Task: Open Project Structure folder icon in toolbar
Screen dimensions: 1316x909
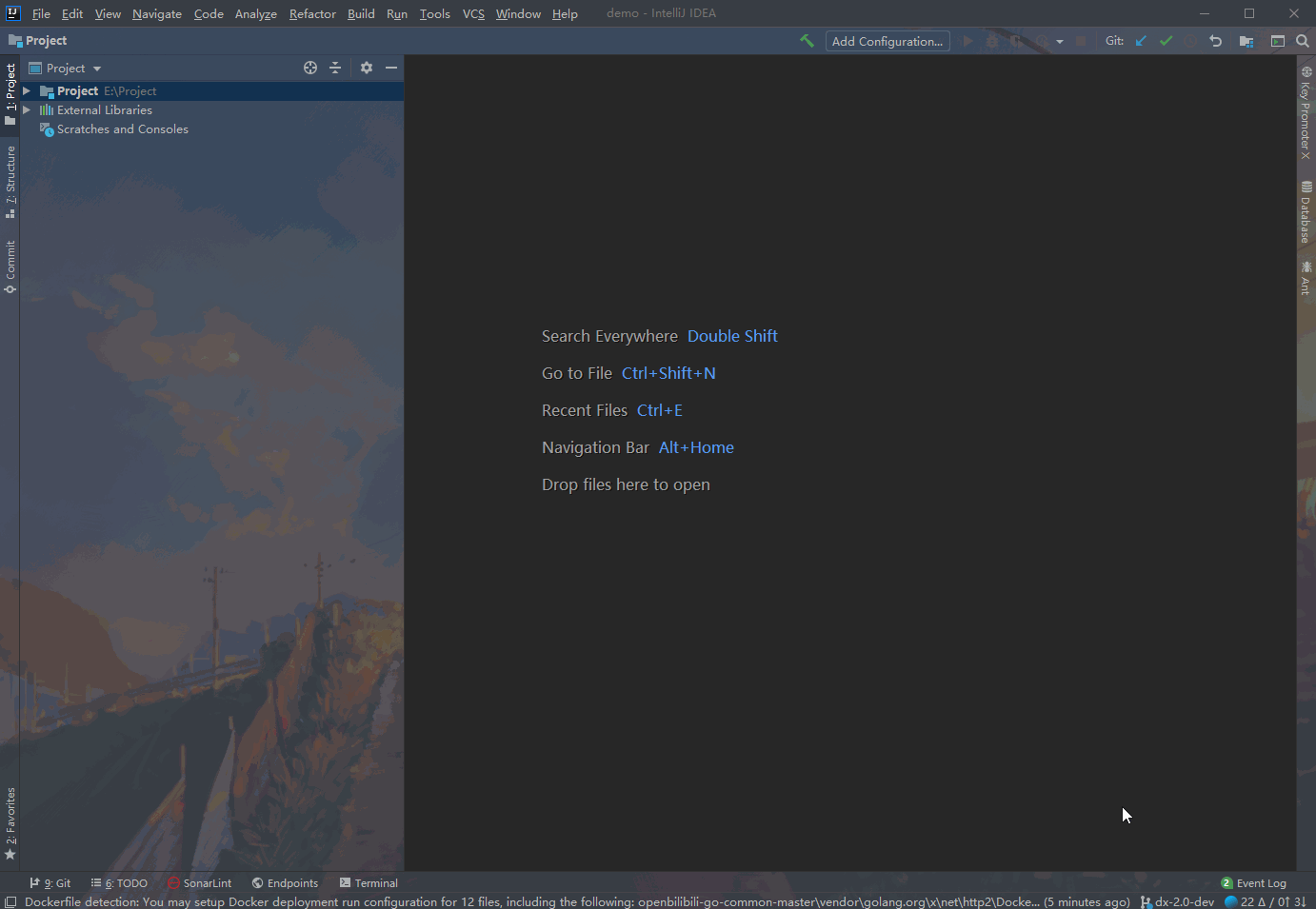Action: [x=1246, y=41]
